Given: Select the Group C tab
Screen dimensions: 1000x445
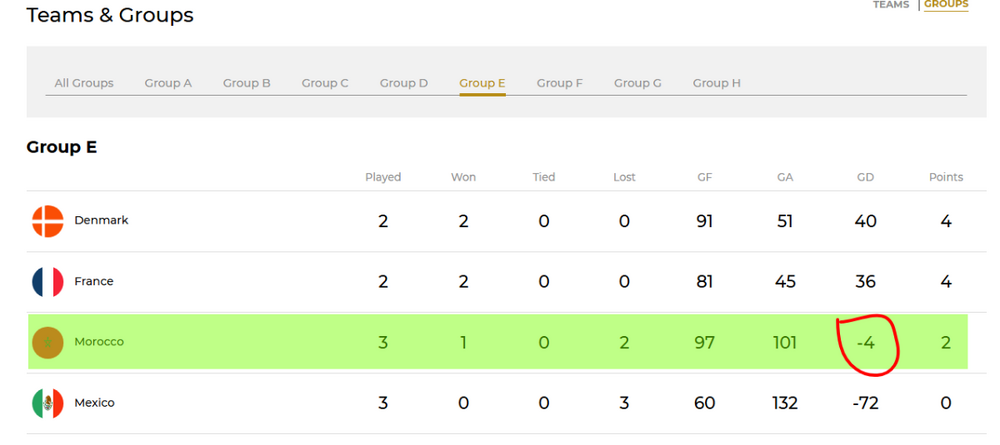Looking at the screenshot, I should tap(325, 83).
